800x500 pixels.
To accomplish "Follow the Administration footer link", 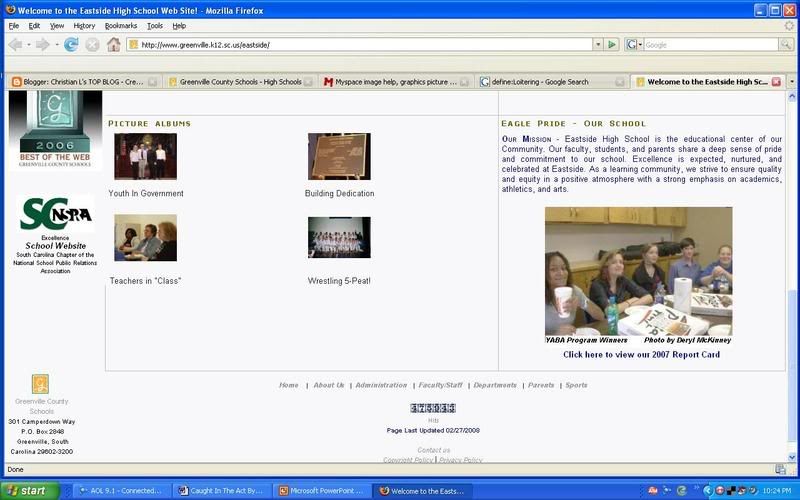I will tap(381, 385).
